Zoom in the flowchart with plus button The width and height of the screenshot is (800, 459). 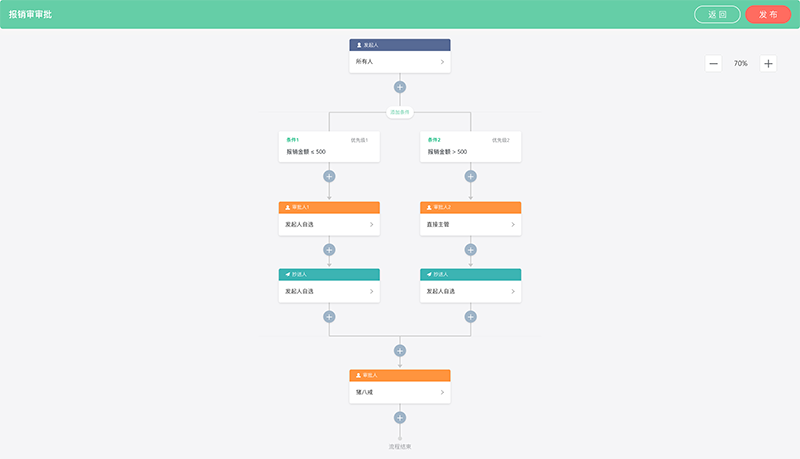pos(768,63)
